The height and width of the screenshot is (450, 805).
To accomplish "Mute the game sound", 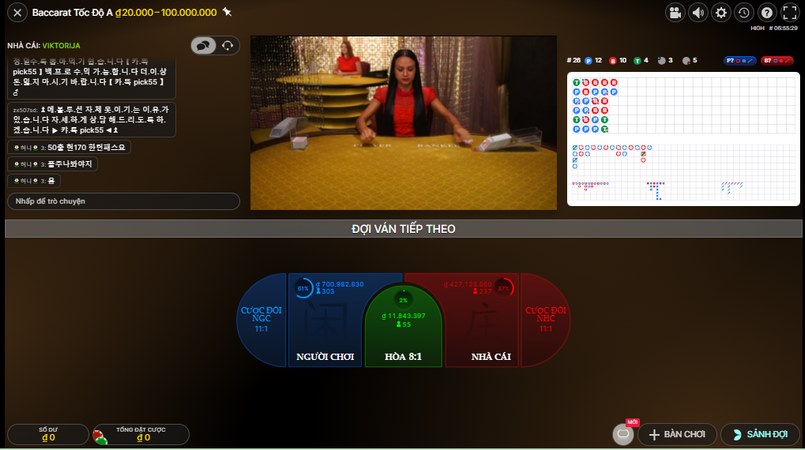I will pyautogui.click(x=697, y=13).
